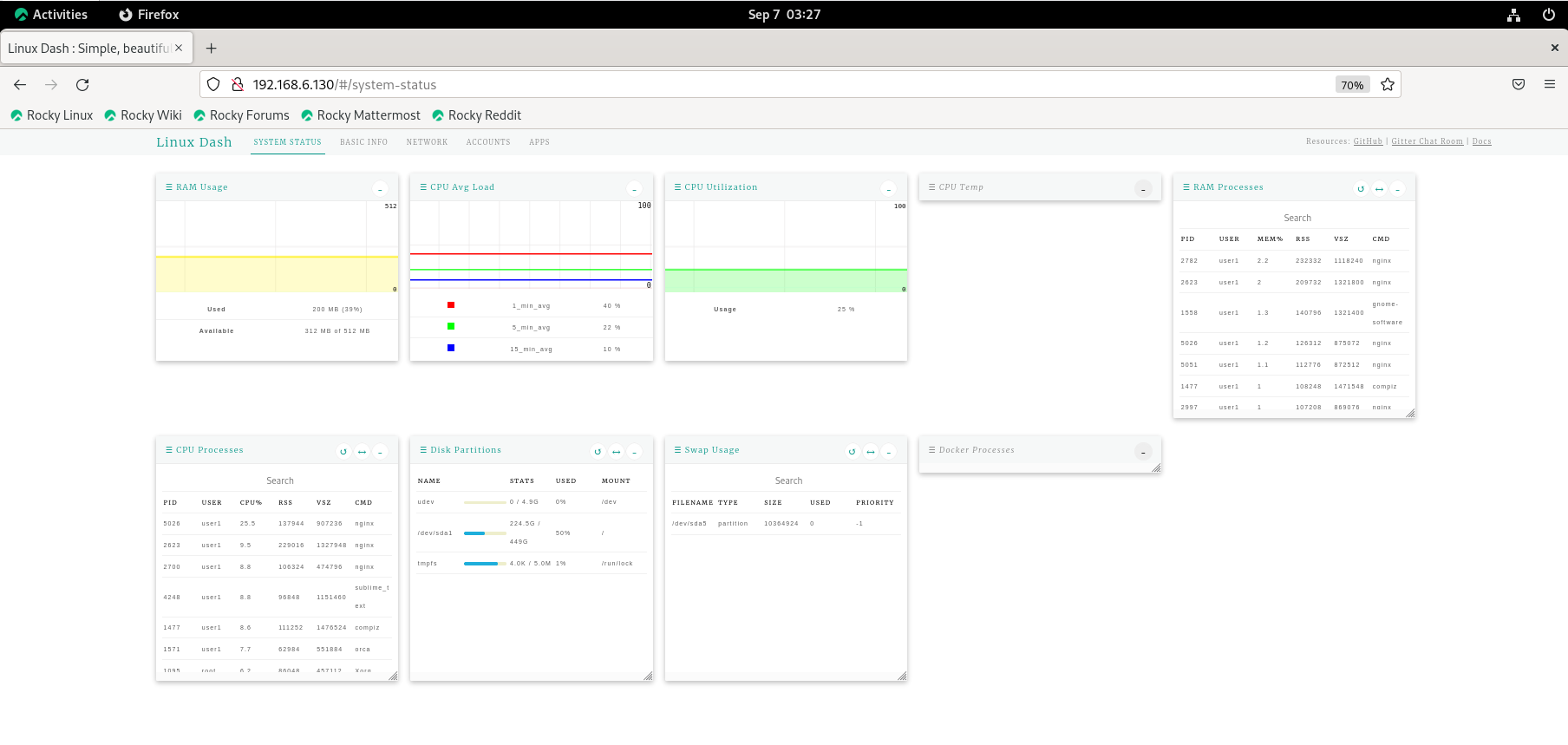Widen the Swap Usage panel

[x=870, y=451]
